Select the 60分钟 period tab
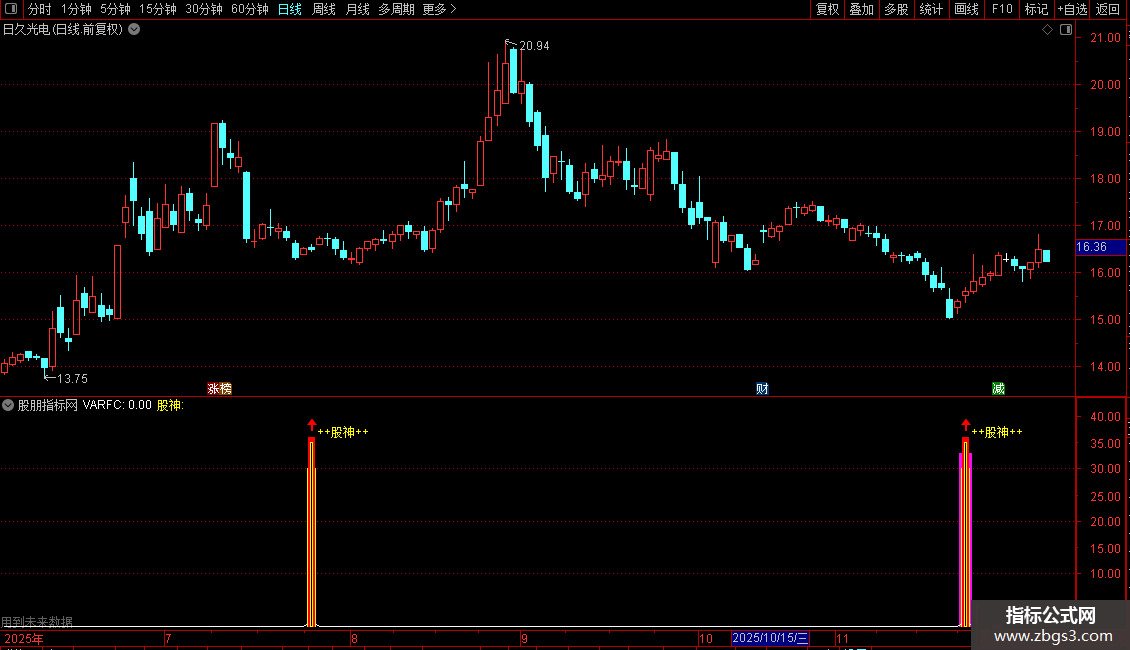 click(249, 9)
